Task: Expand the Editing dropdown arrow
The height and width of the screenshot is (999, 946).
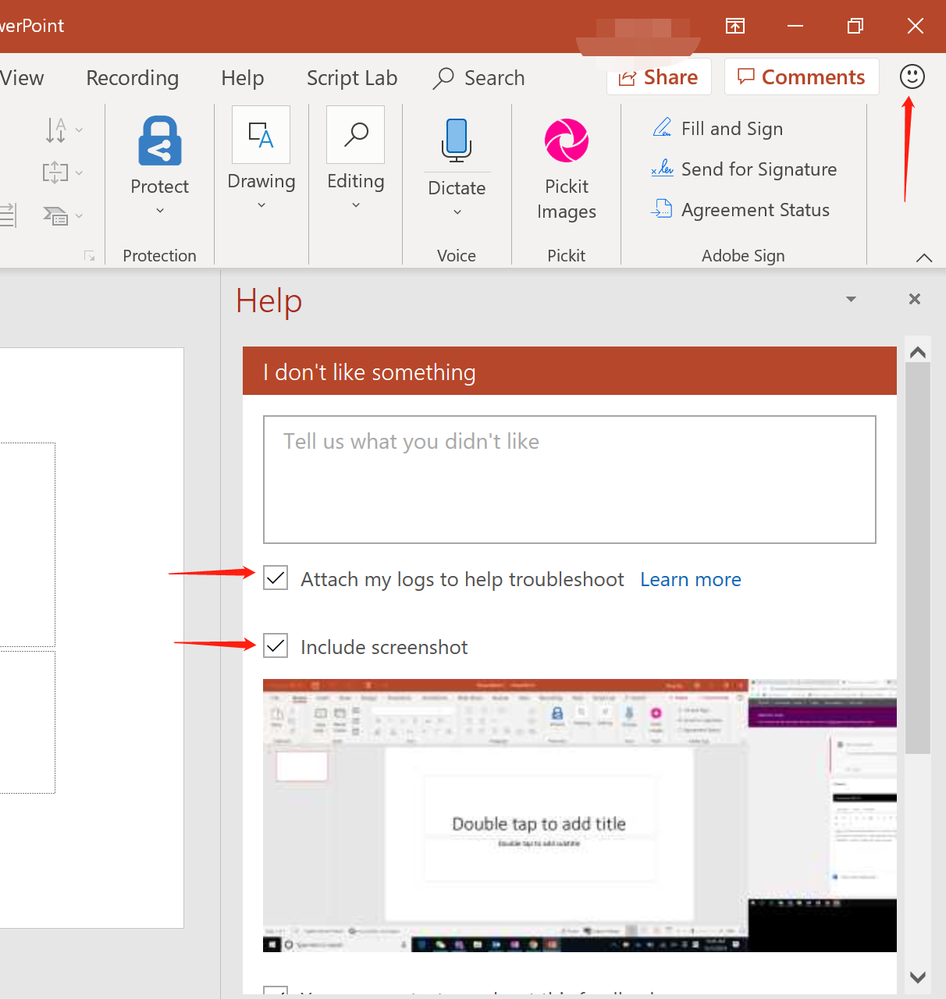Action: click(355, 205)
